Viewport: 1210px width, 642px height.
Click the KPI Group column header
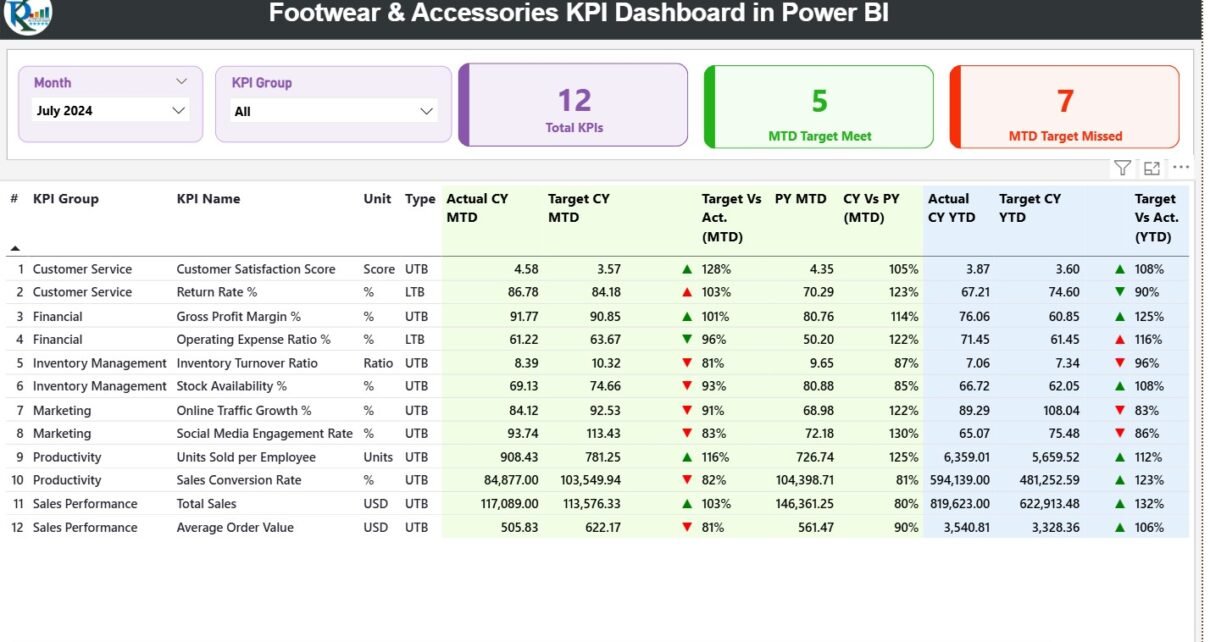pos(66,199)
